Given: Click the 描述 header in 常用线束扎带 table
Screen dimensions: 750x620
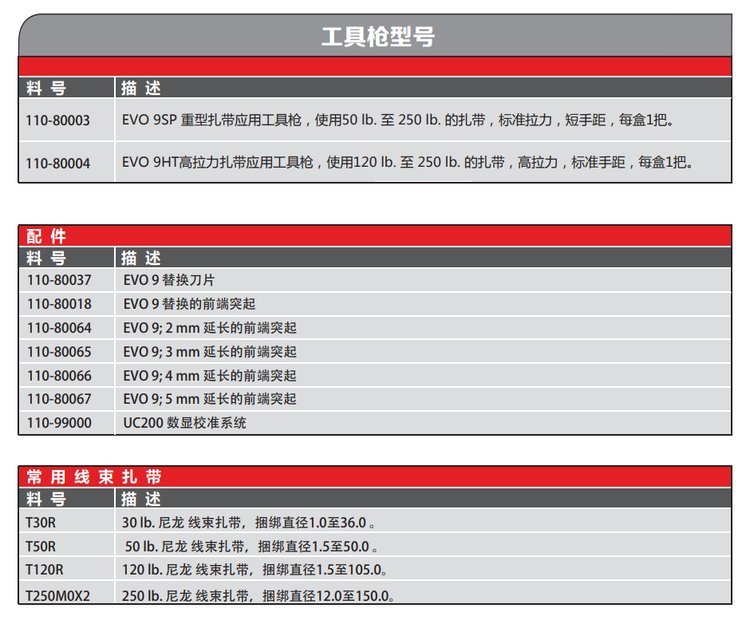Looking at the screenshot, I should point(141,499).
